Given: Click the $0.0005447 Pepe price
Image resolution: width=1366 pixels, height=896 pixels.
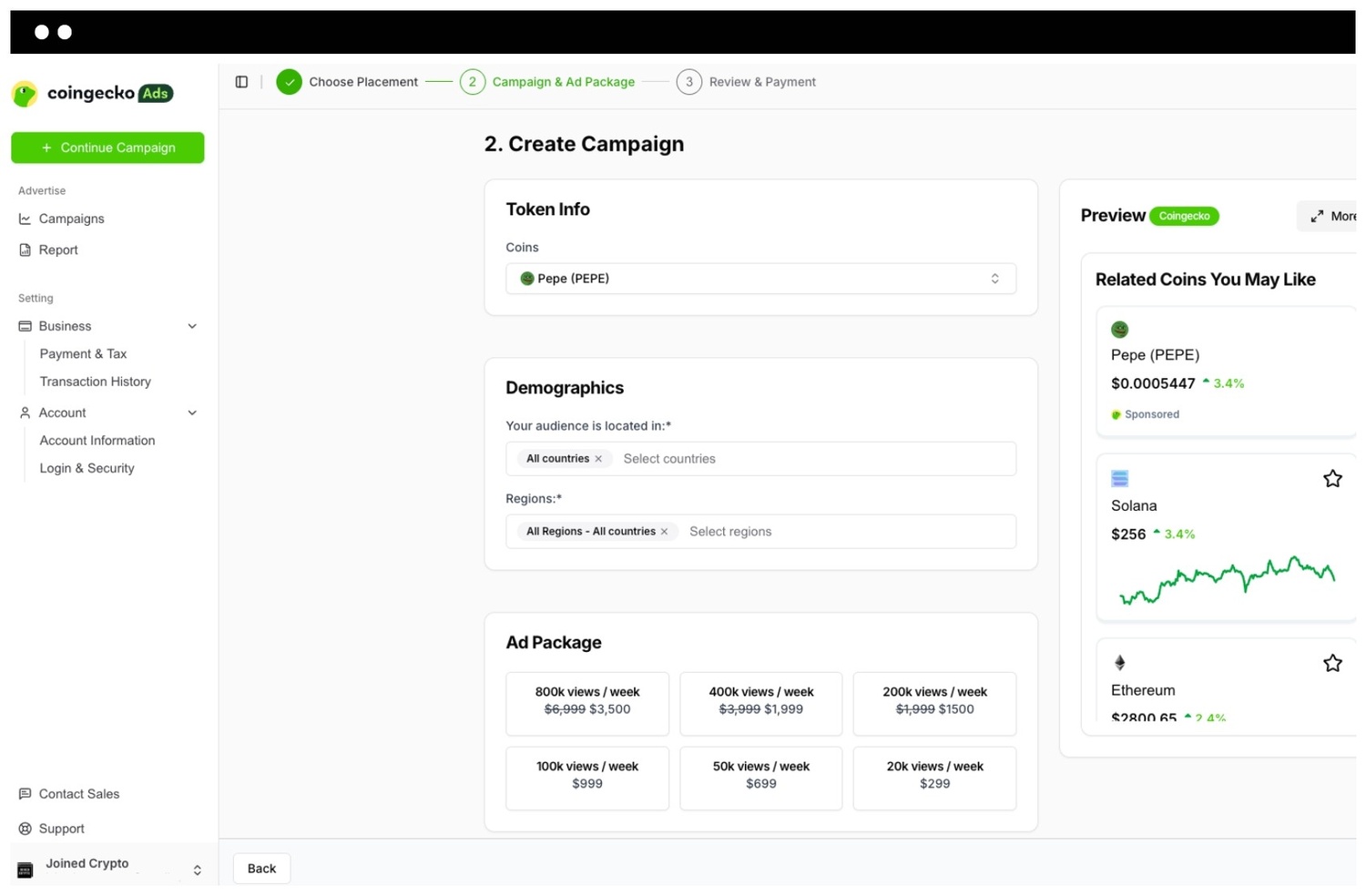Looking at the screenshot, I should pyautogui.click(x=1153, y=383).
